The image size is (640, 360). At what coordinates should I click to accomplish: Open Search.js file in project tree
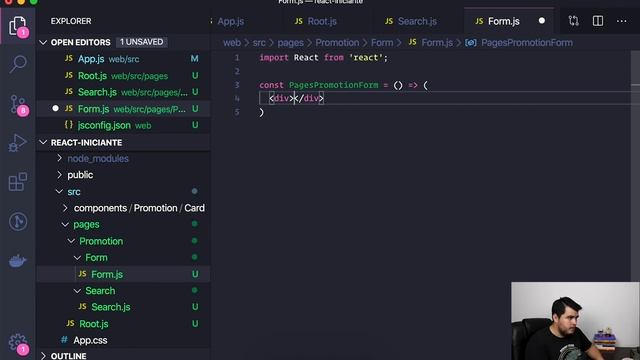coord(123,307)
